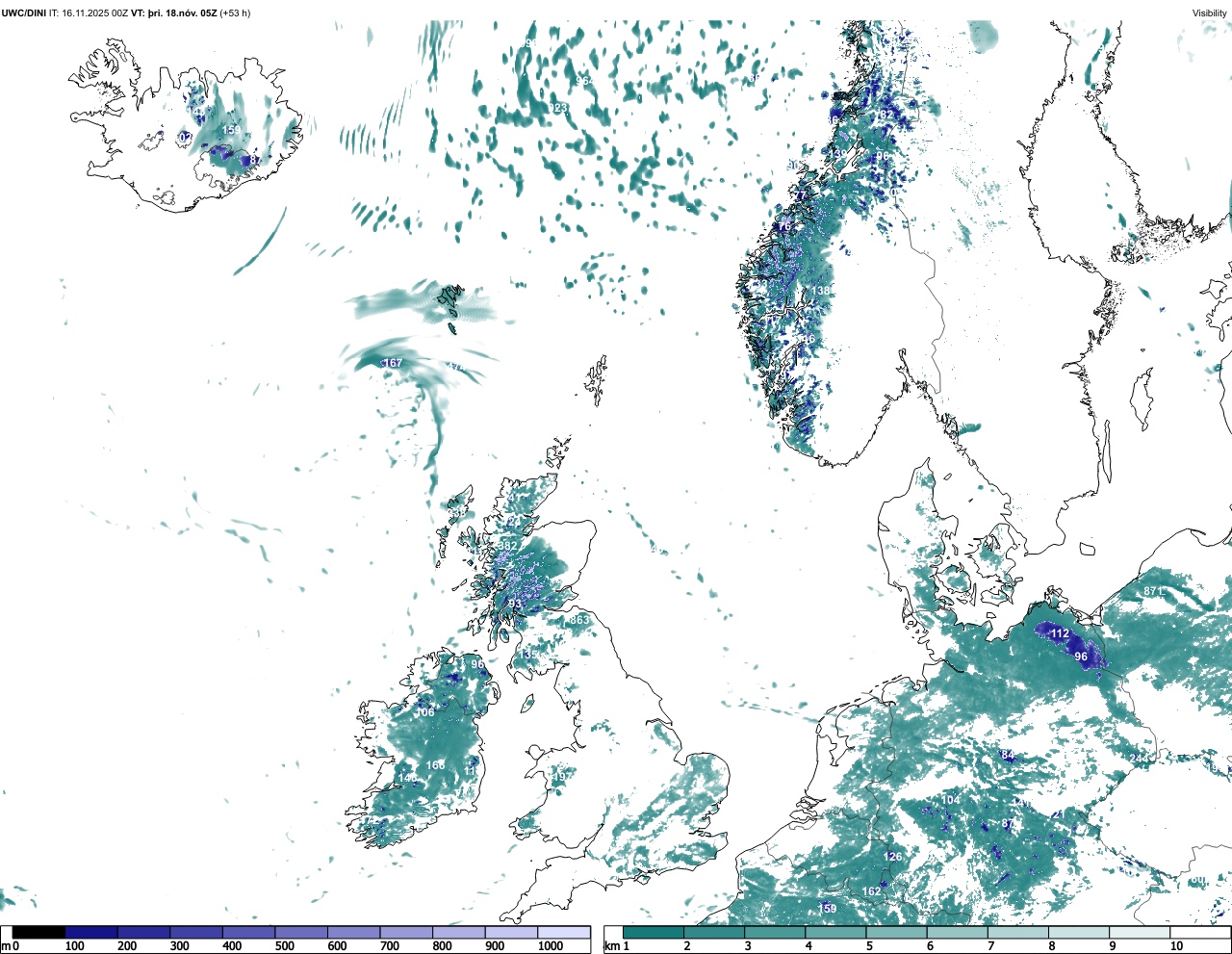Click the '126' value over Germany
This screenshot has height=954, width=1232.
point(893,857)
